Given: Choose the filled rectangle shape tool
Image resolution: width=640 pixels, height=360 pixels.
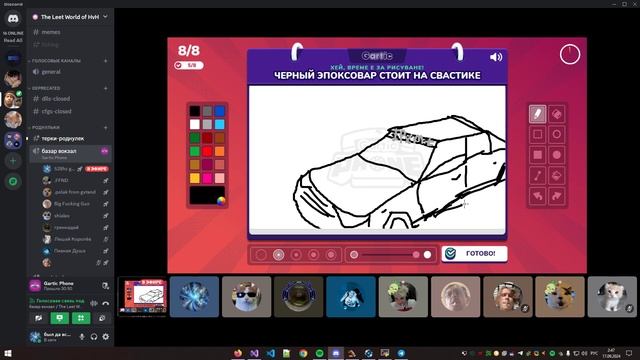Looking at the screenshot, I should click(x=537, y=155).
